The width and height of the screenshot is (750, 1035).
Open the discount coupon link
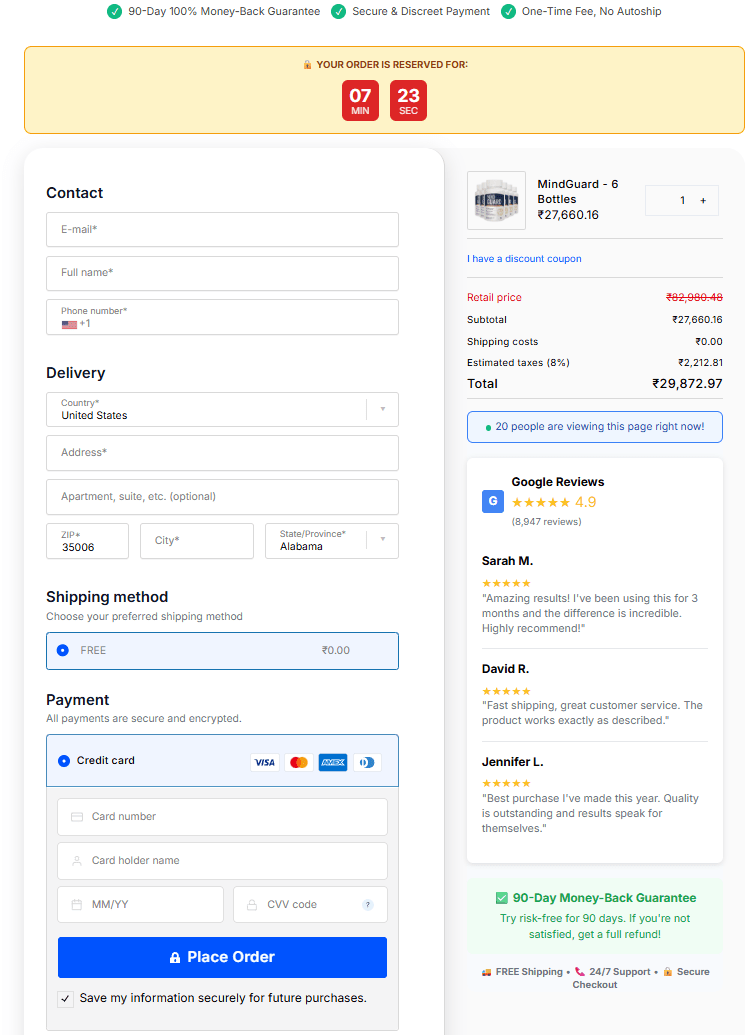524,258
